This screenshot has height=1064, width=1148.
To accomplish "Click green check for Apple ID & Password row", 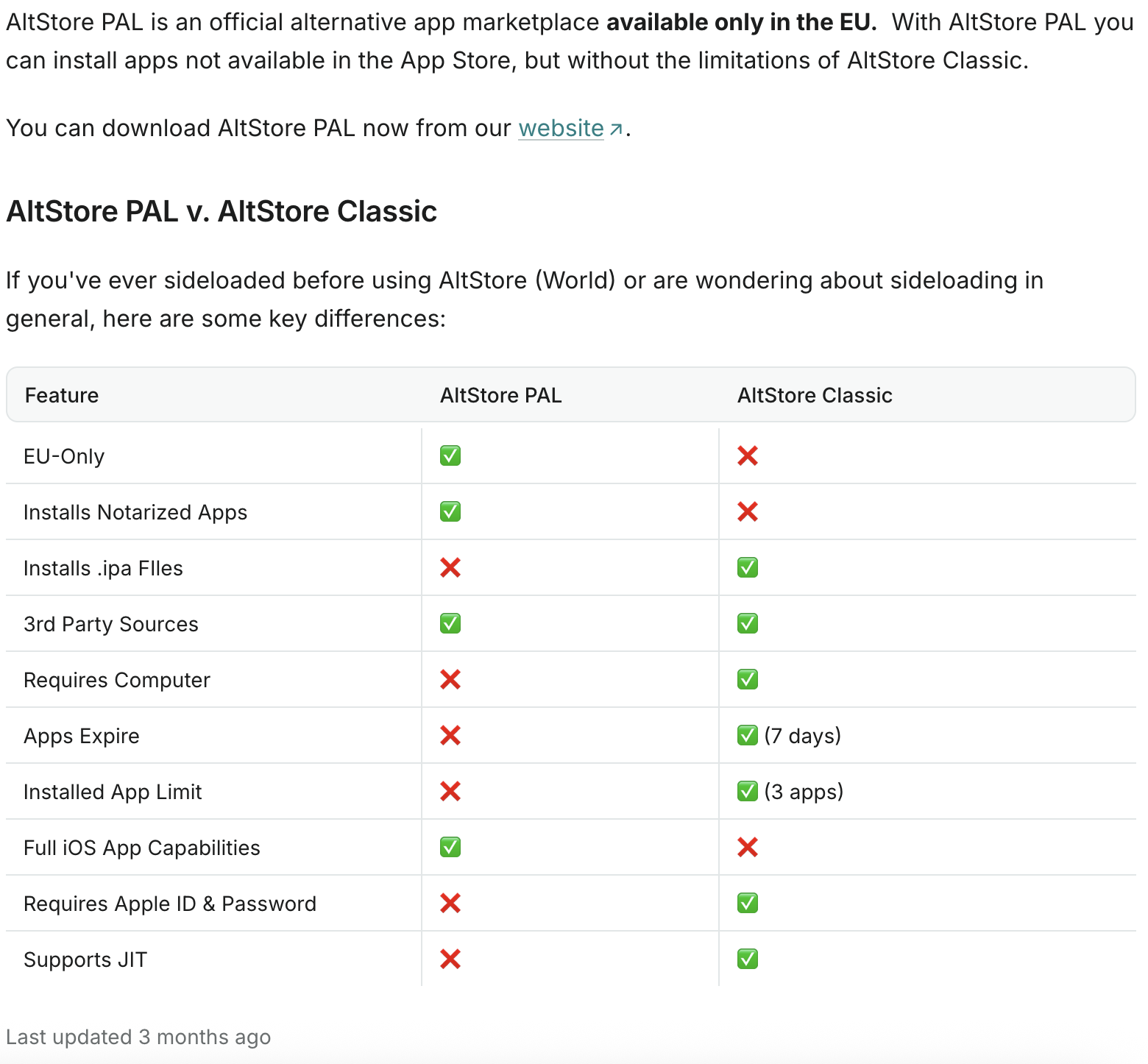I will click(748, 904).
